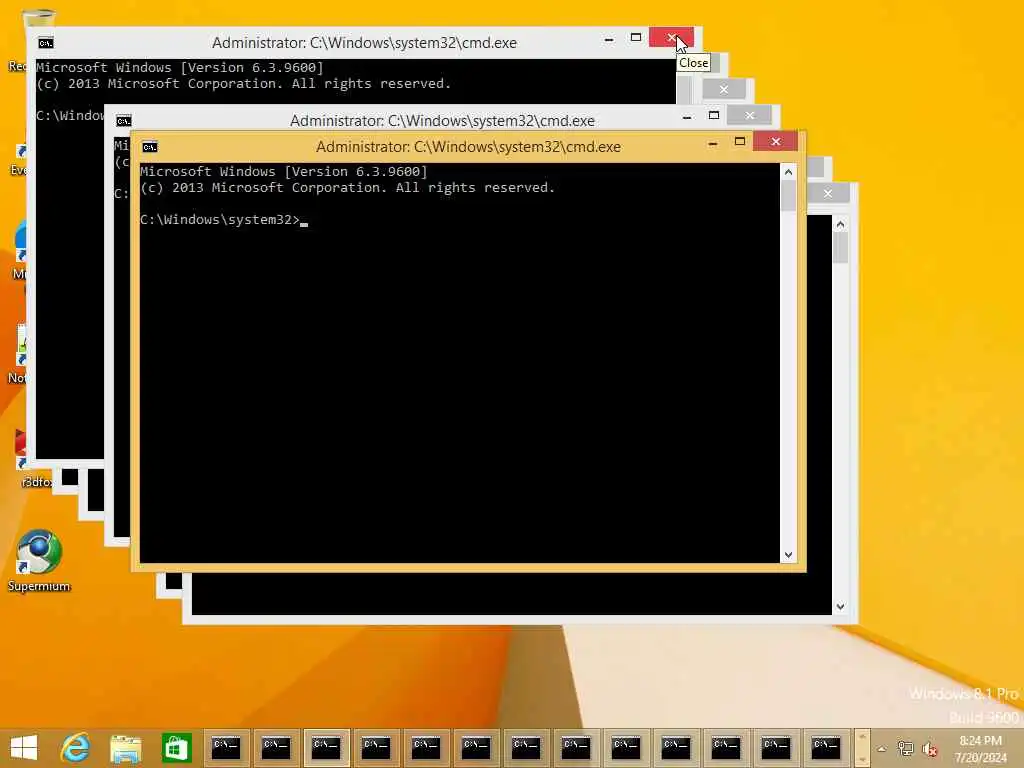Click the muted volume icon in system tray

pyautogui.click(x=930, y=749)
